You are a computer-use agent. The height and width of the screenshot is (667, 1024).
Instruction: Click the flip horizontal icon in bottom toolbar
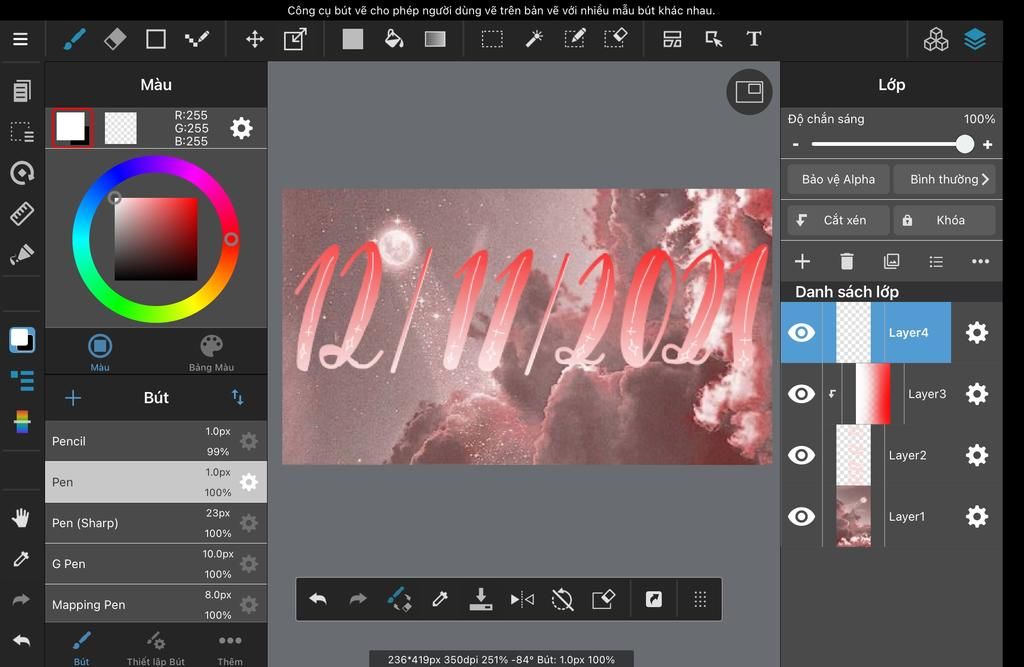click(522, 599)
